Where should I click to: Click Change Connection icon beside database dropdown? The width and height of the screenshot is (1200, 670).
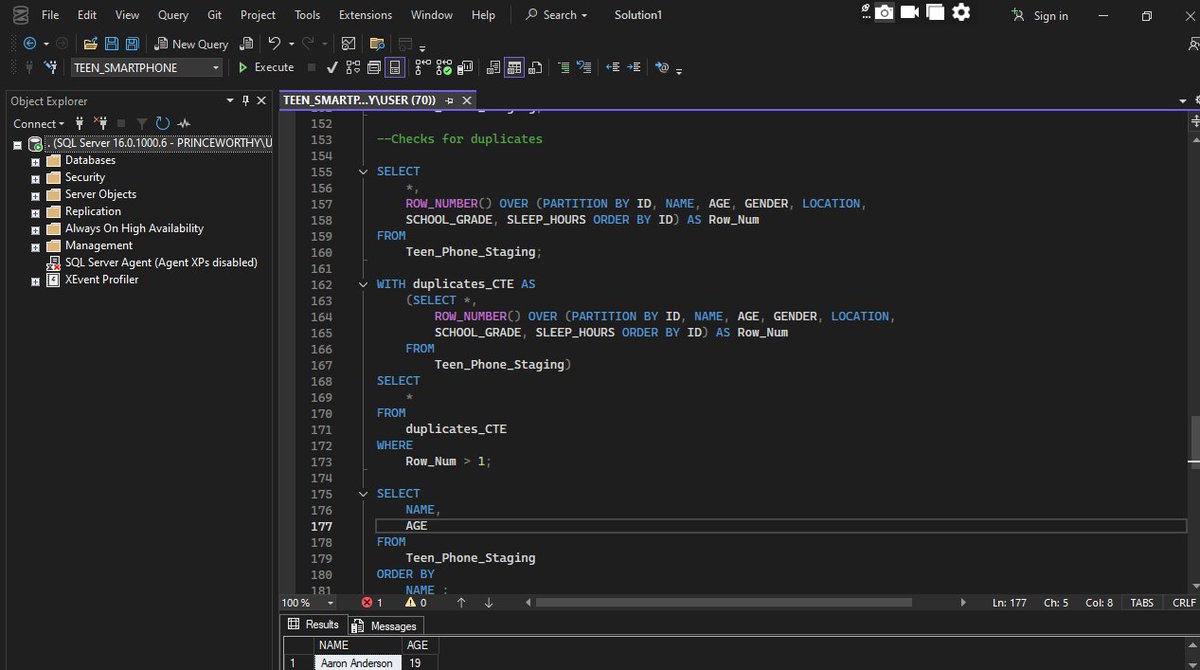50,67
